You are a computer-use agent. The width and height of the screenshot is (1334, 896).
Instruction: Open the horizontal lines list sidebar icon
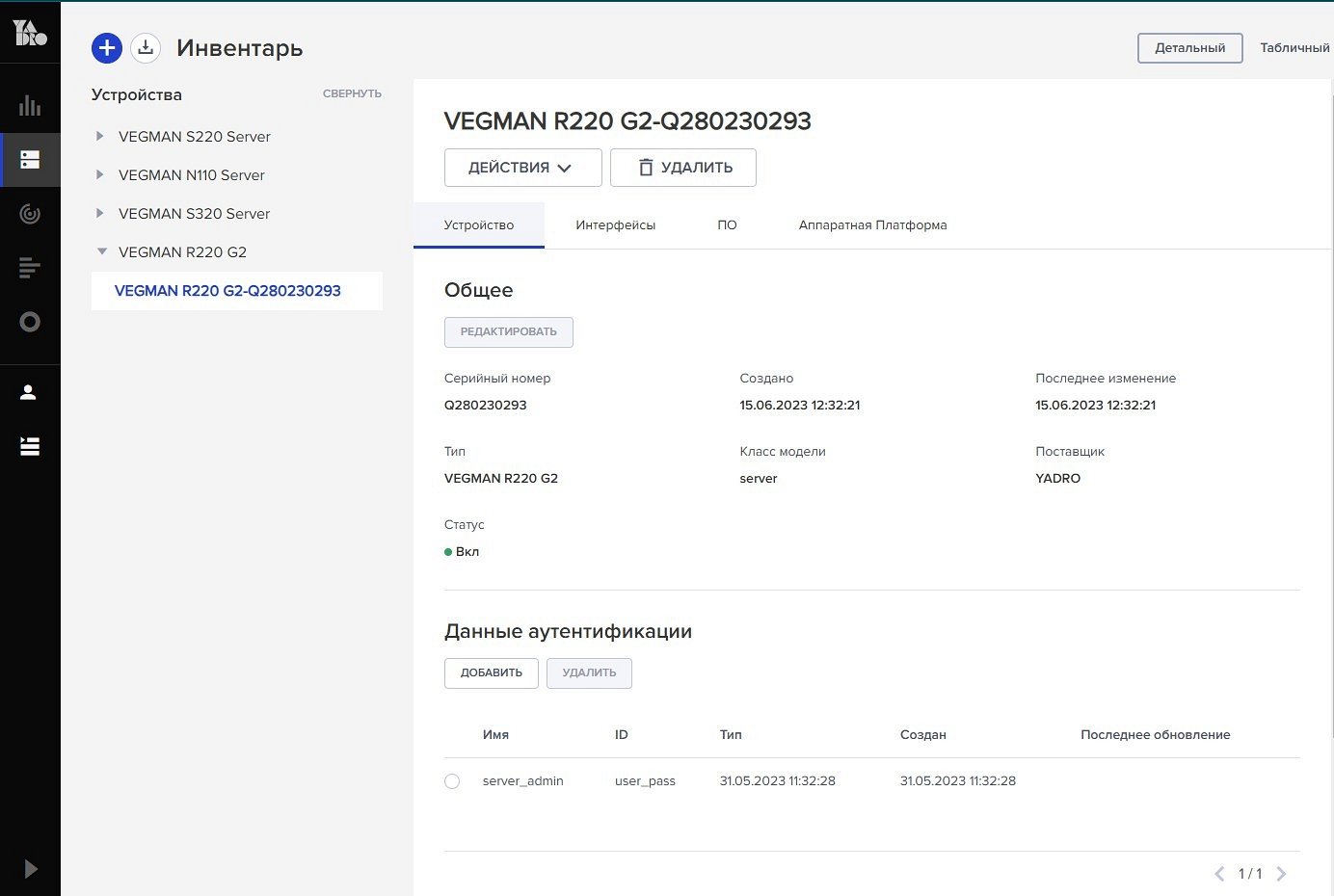pos(30,268)
